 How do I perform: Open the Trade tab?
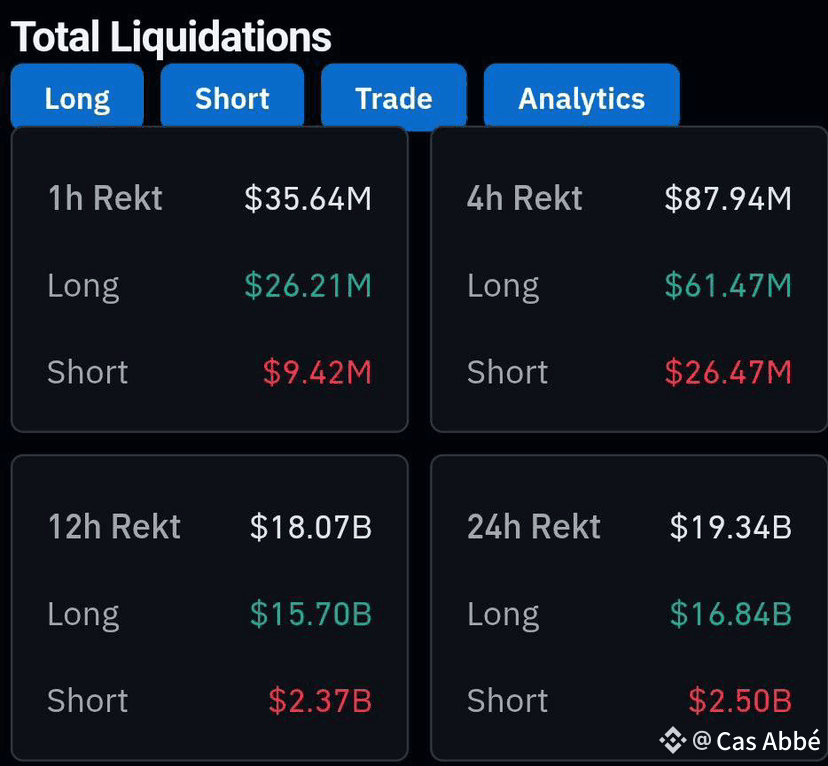tap(394, 98)
